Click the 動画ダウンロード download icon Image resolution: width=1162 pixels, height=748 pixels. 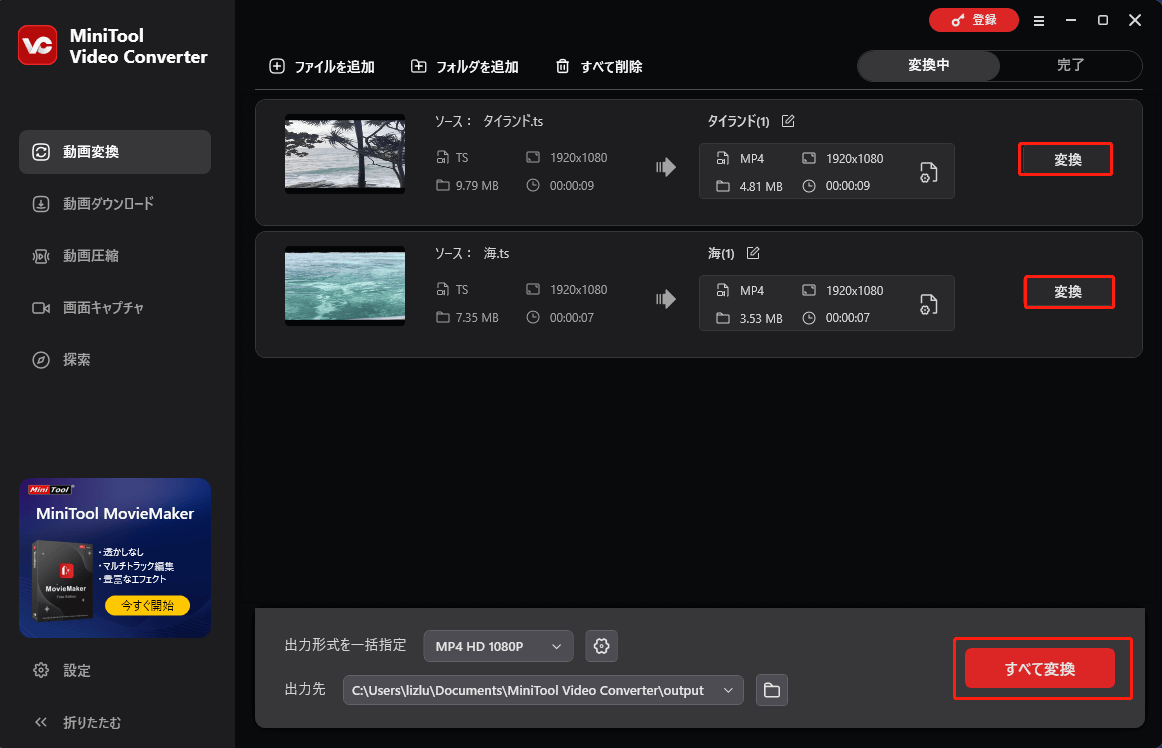(41, 204)
